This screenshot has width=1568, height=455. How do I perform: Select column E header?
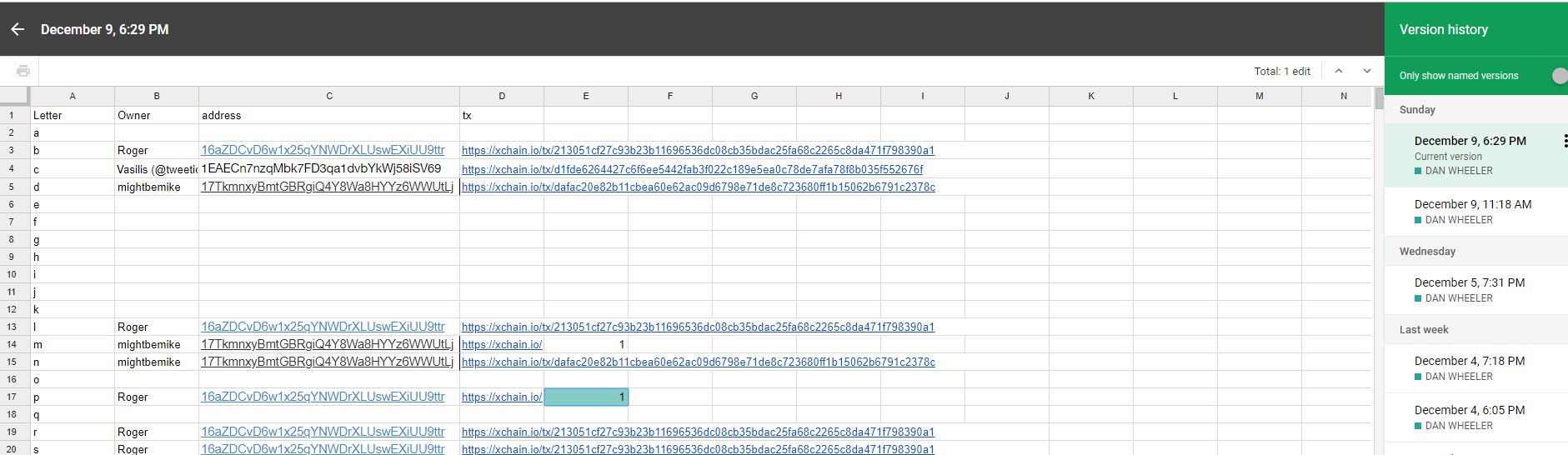click(x=586, y=96)
